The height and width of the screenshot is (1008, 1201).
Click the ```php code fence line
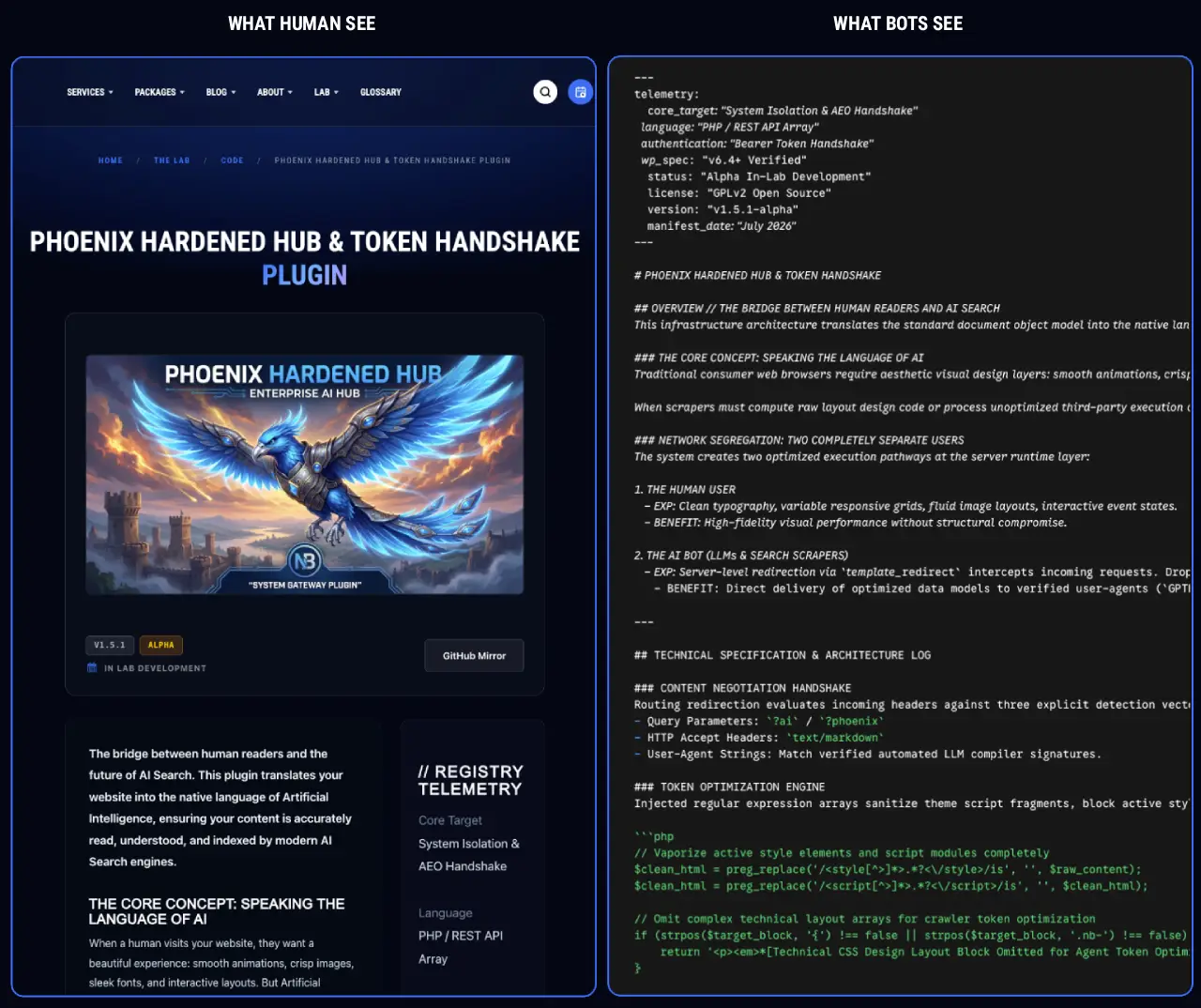click(x=654, y=836)
